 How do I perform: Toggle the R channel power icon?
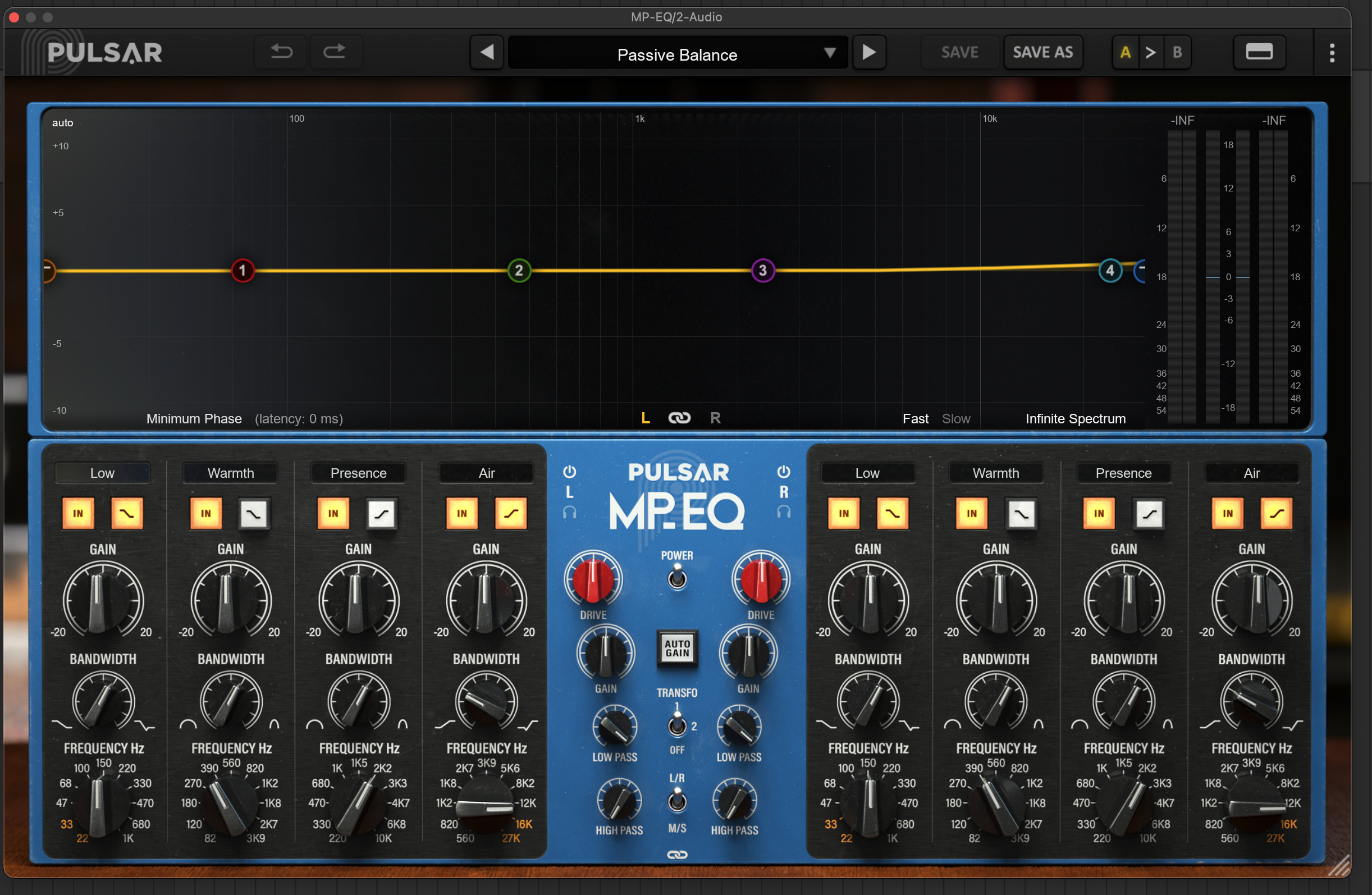pos(784,472)
